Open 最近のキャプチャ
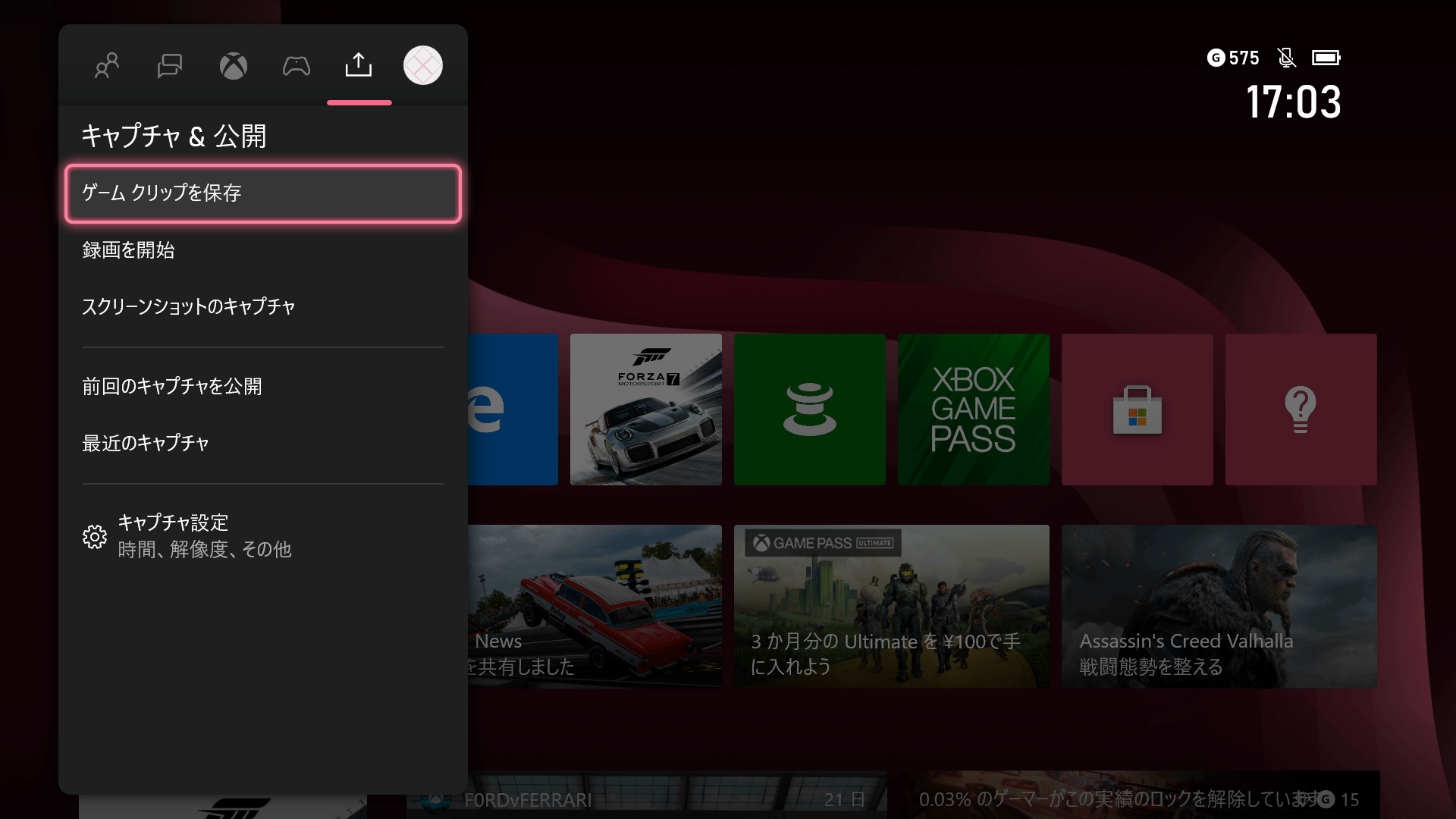This screenshot has height=819, width=1456. coord(263,443)
